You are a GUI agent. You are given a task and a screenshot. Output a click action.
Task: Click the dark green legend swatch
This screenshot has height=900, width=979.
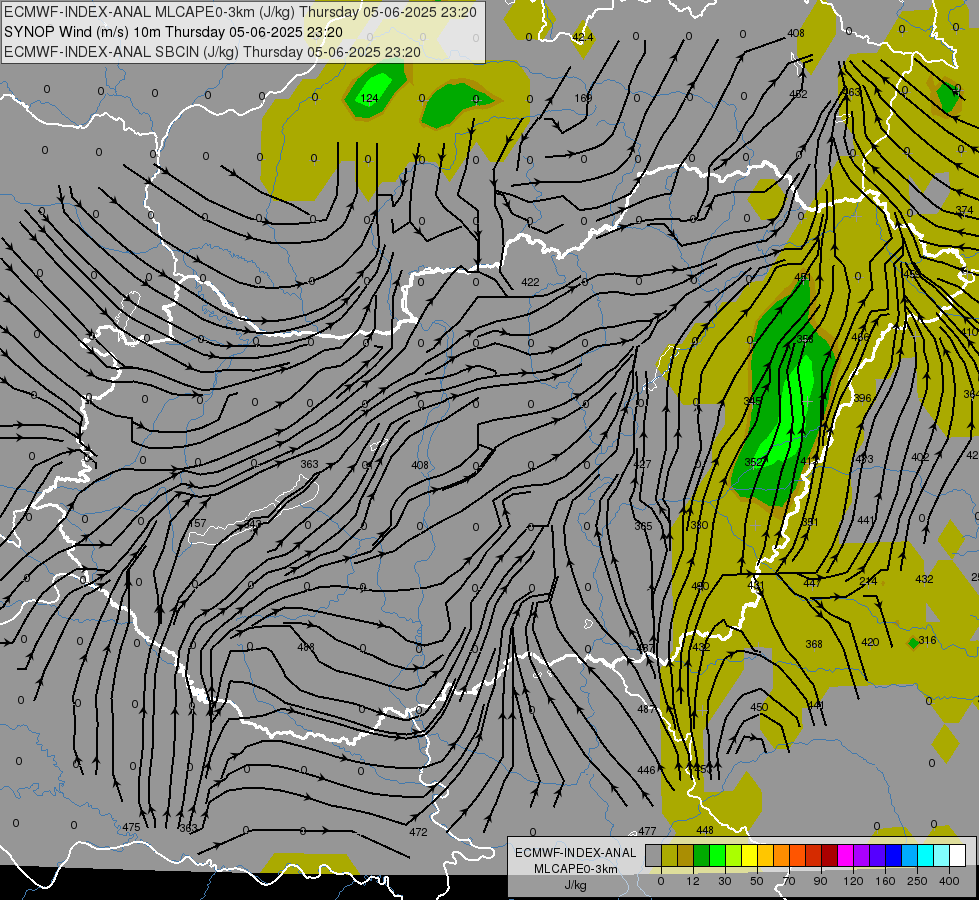coord(701,856)
